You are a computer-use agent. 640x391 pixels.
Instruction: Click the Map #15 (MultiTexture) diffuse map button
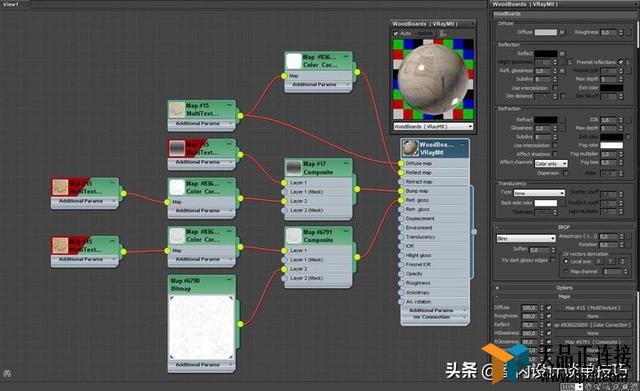coord(593,308)
